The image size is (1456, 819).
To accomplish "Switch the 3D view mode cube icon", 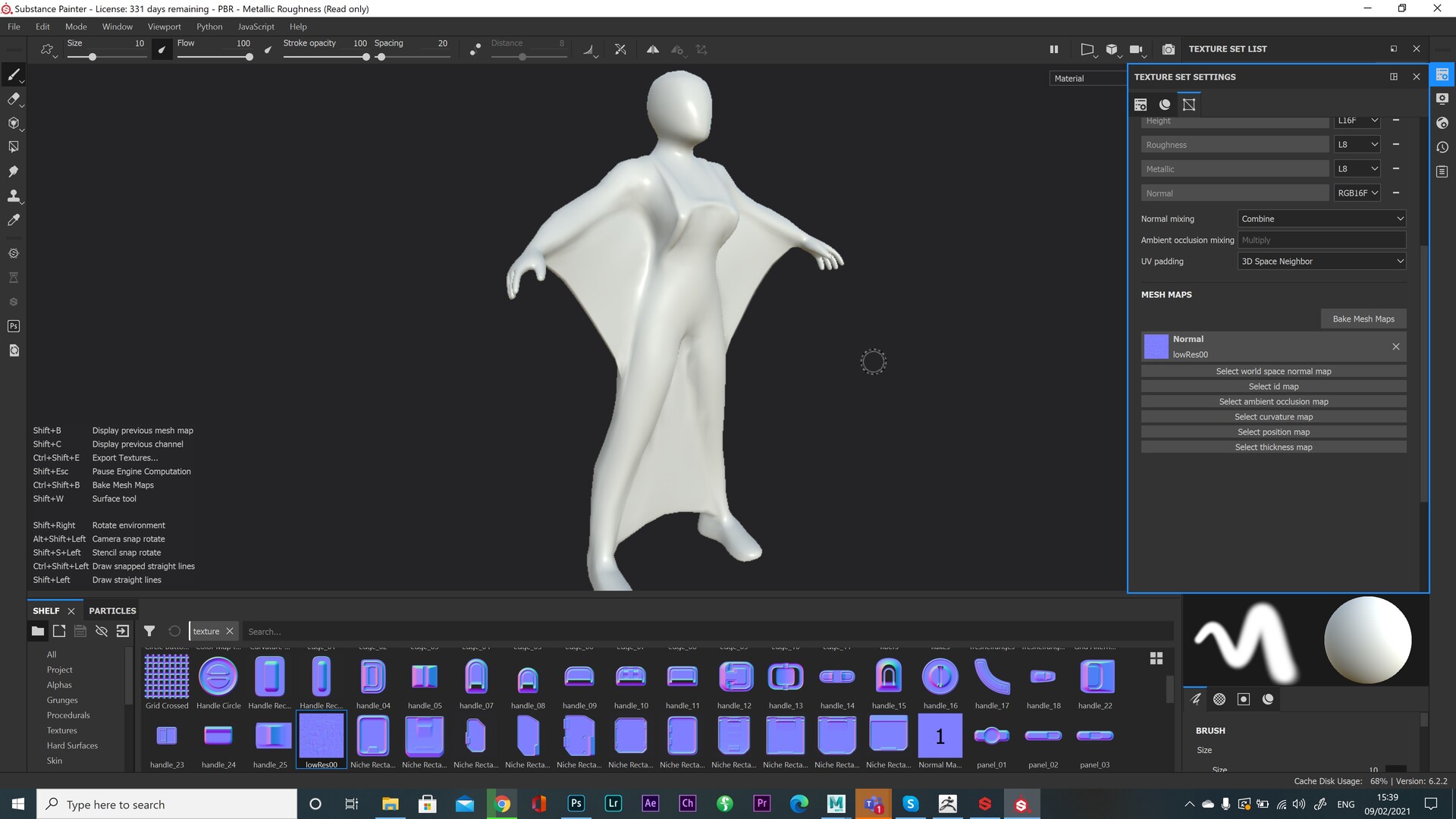I will (1112, 49).
